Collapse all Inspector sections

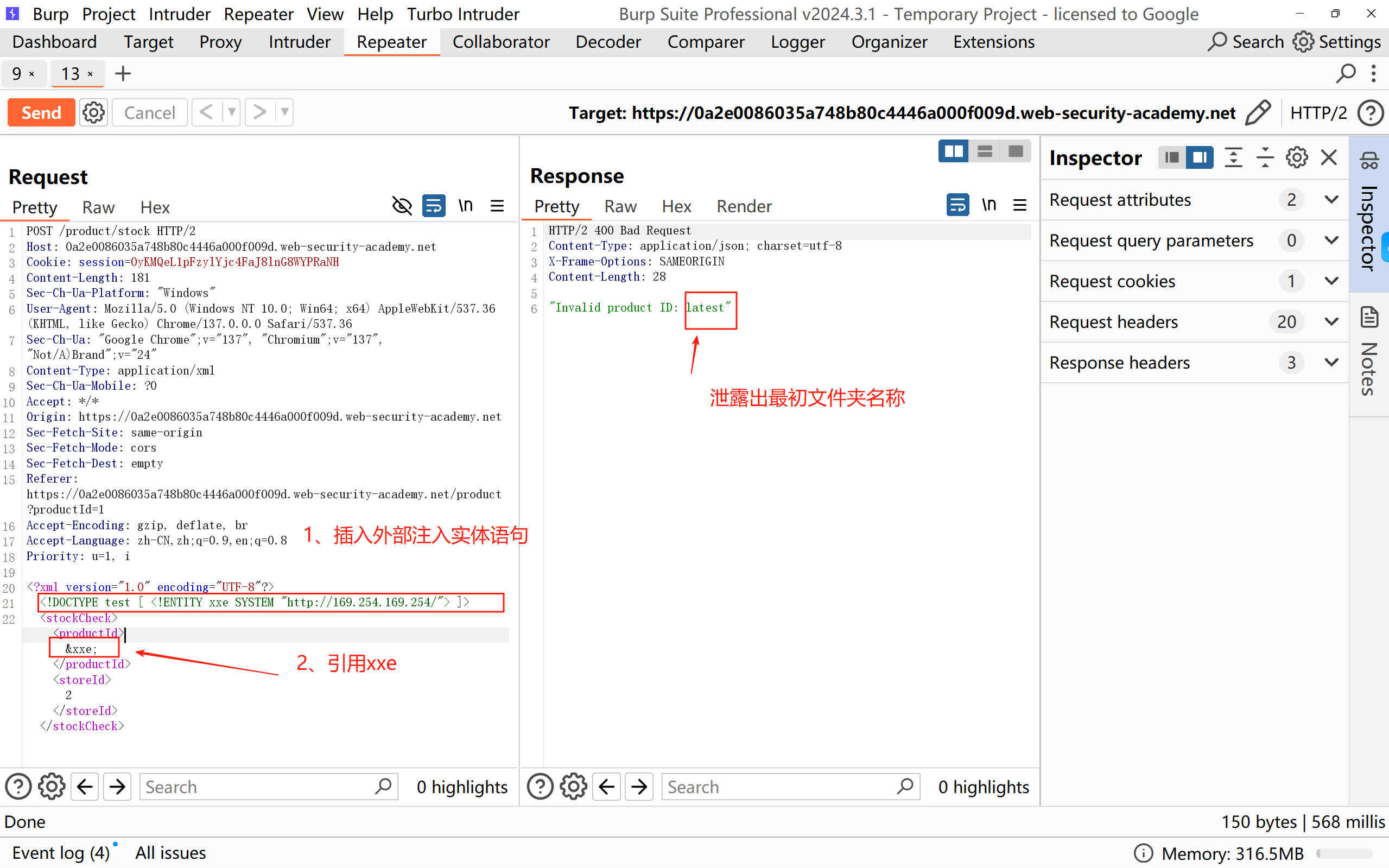click(x=1265, y=157)
